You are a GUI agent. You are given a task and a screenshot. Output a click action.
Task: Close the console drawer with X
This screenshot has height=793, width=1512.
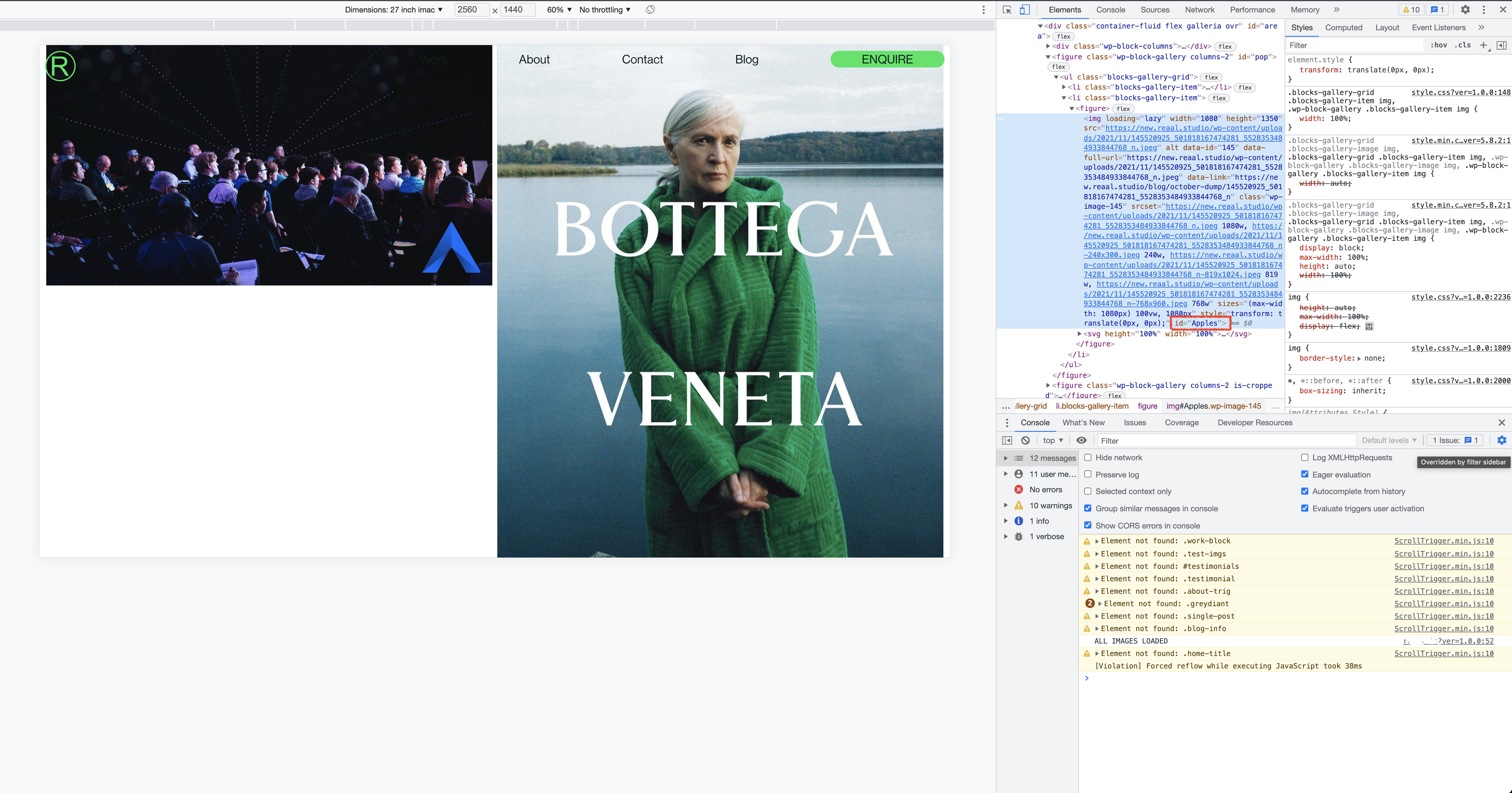(1501, 423)
